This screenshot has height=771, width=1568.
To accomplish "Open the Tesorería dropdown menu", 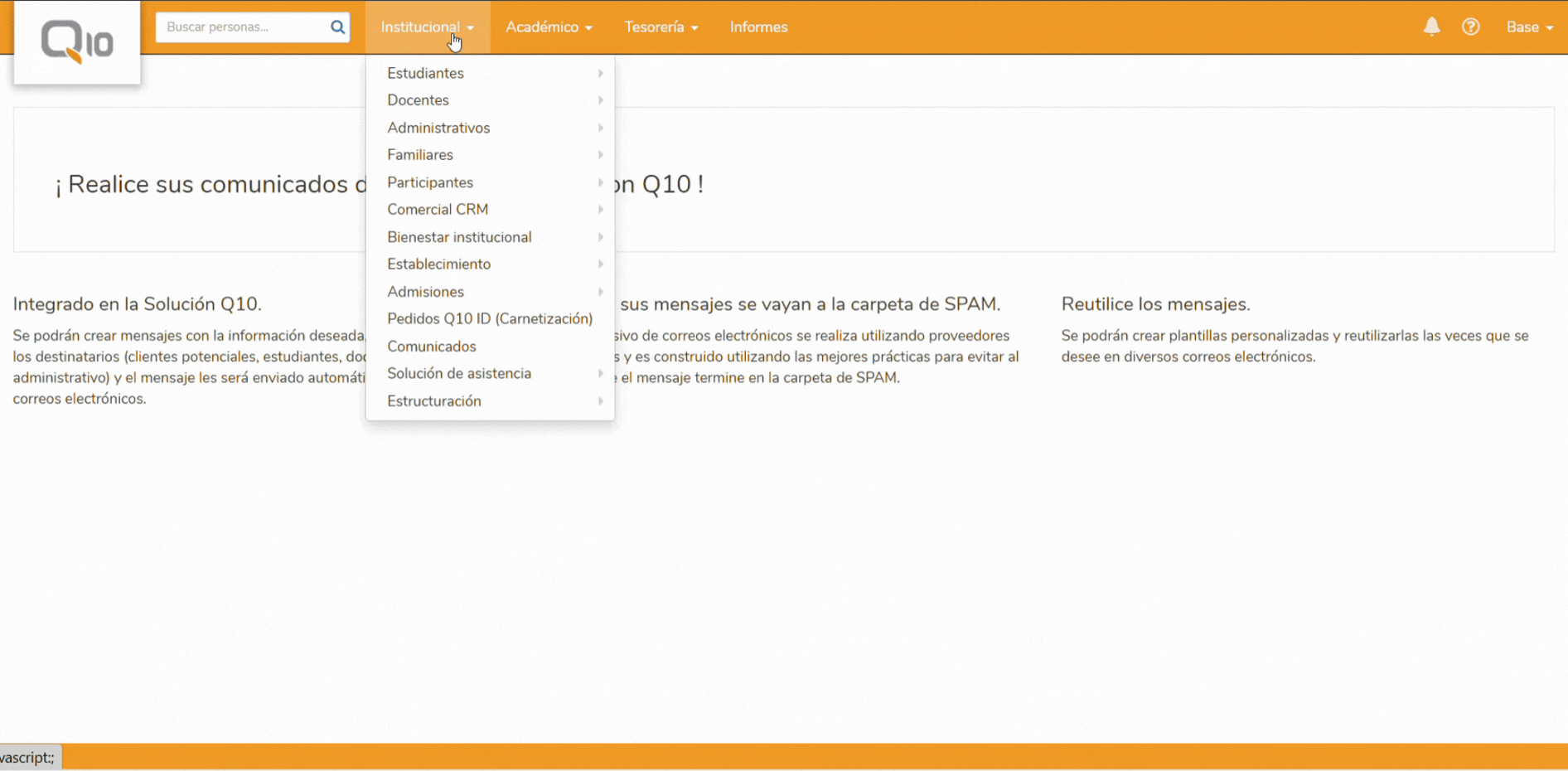I will point(661,27).
